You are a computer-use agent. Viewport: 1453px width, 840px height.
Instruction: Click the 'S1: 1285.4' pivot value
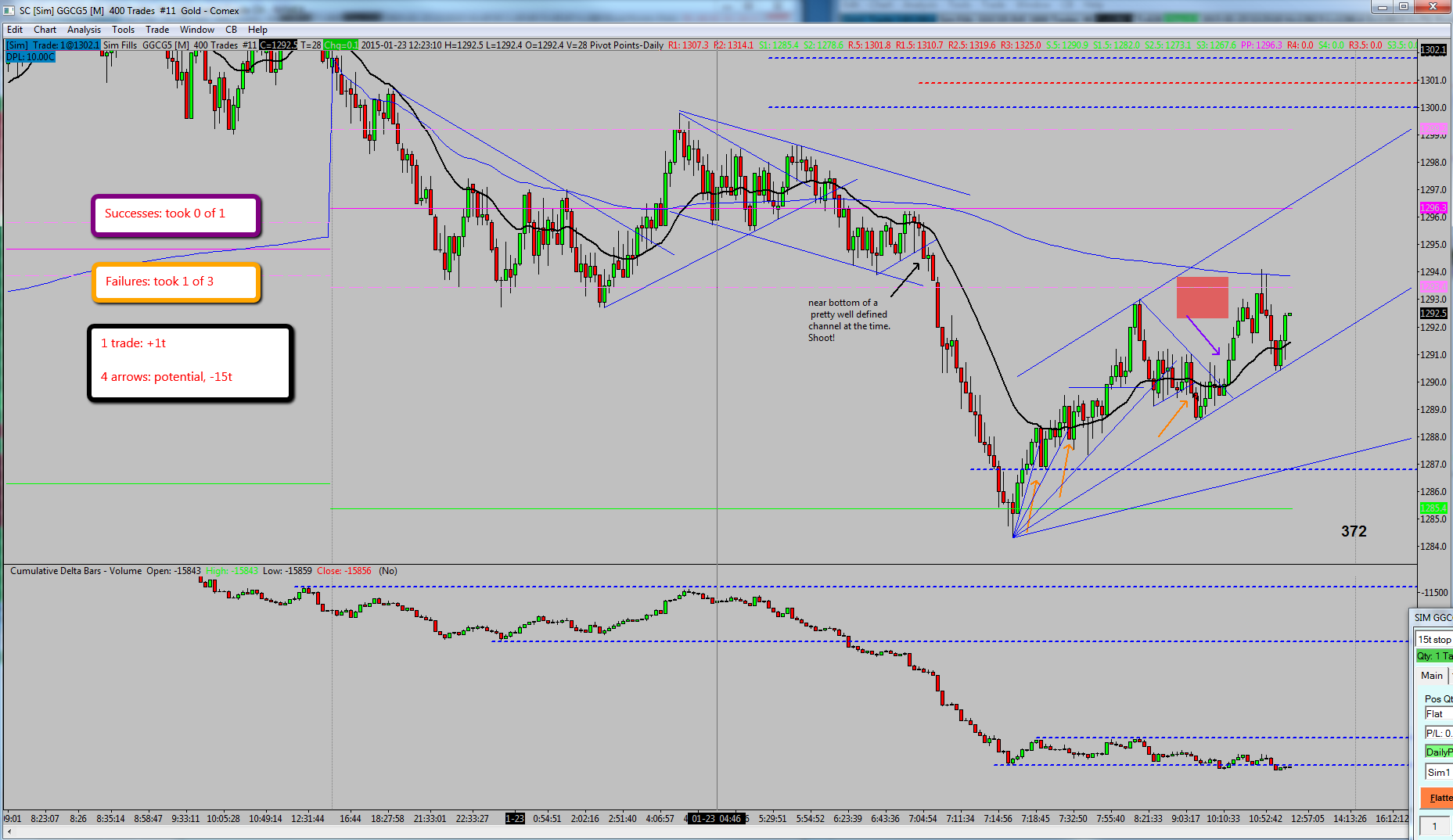pyautogui.click(x=779, y=45)
